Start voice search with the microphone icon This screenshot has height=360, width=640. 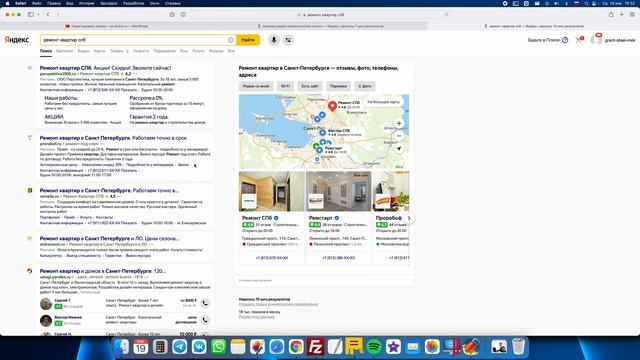pos(274,40)
